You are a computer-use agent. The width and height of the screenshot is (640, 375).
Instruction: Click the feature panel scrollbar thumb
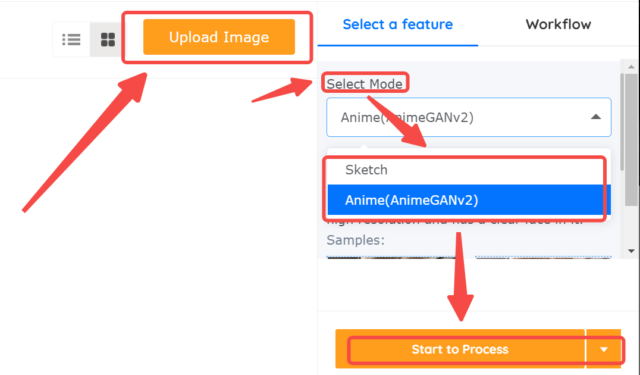pyautogui.click(x=631, y=139)
